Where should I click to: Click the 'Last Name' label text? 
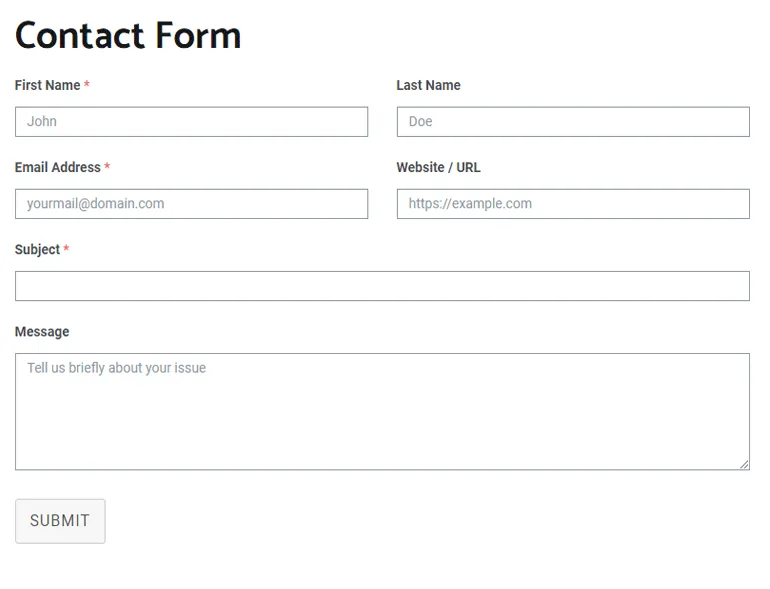click(428, 86)
